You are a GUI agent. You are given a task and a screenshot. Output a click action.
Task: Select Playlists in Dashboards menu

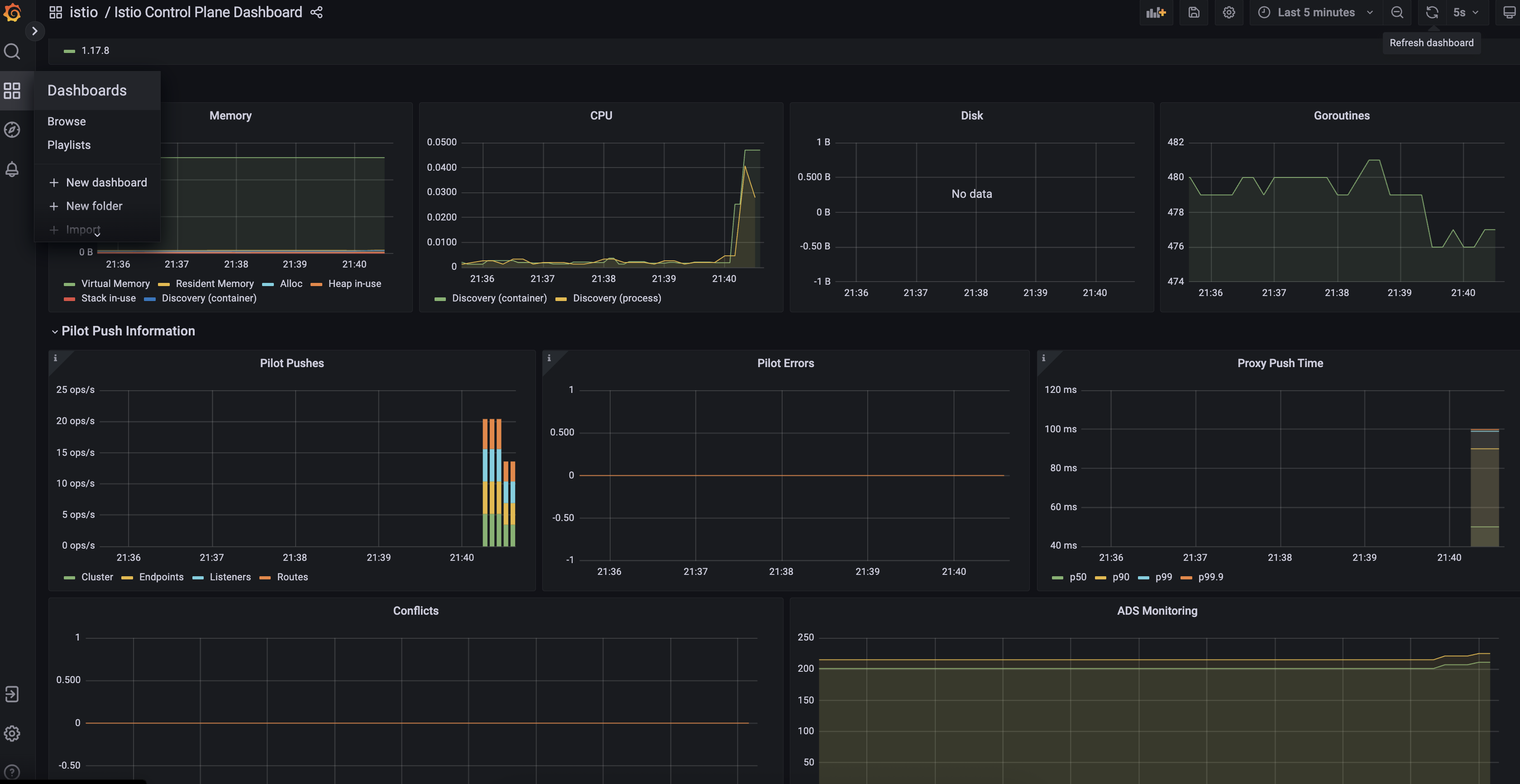[x=69, y=145]
